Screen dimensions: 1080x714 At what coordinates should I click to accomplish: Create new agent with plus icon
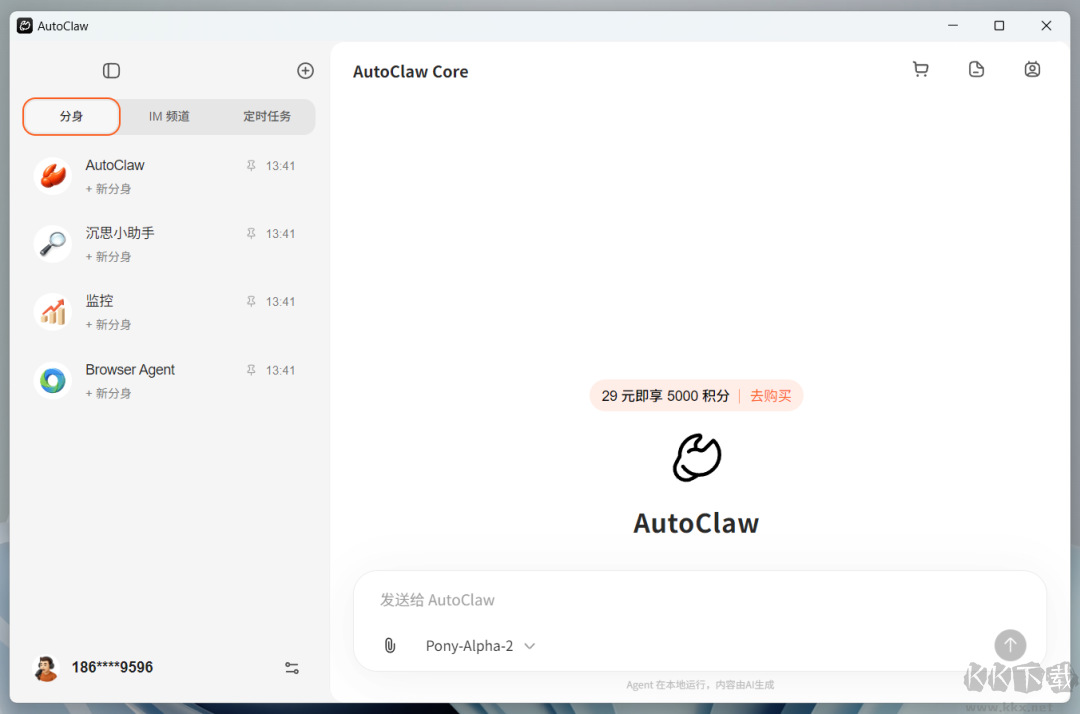[x=305, y=70]
